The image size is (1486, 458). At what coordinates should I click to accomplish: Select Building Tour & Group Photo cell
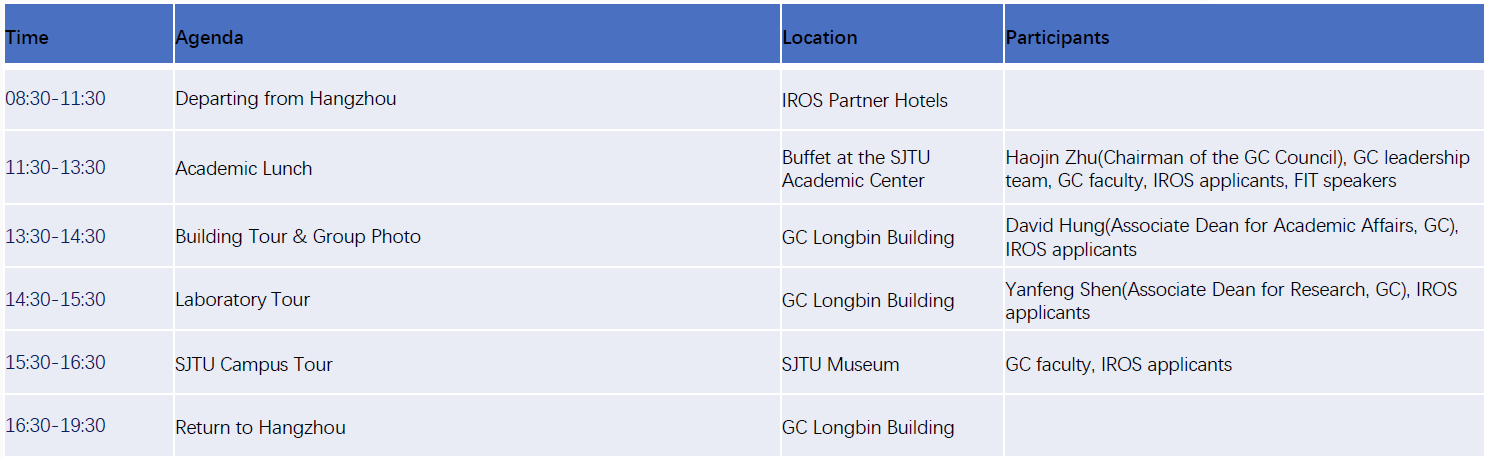[298, 237]
